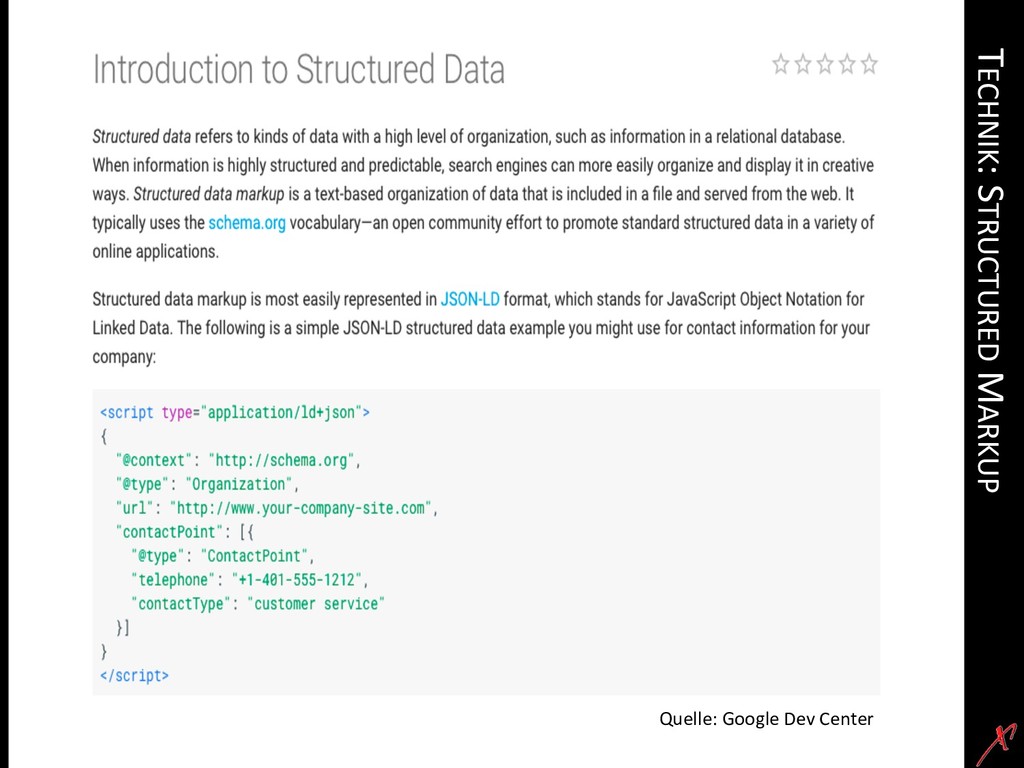Click the red X logo in the corner
This screenshot has width=1024, height=768.
[x=996, y=742]
